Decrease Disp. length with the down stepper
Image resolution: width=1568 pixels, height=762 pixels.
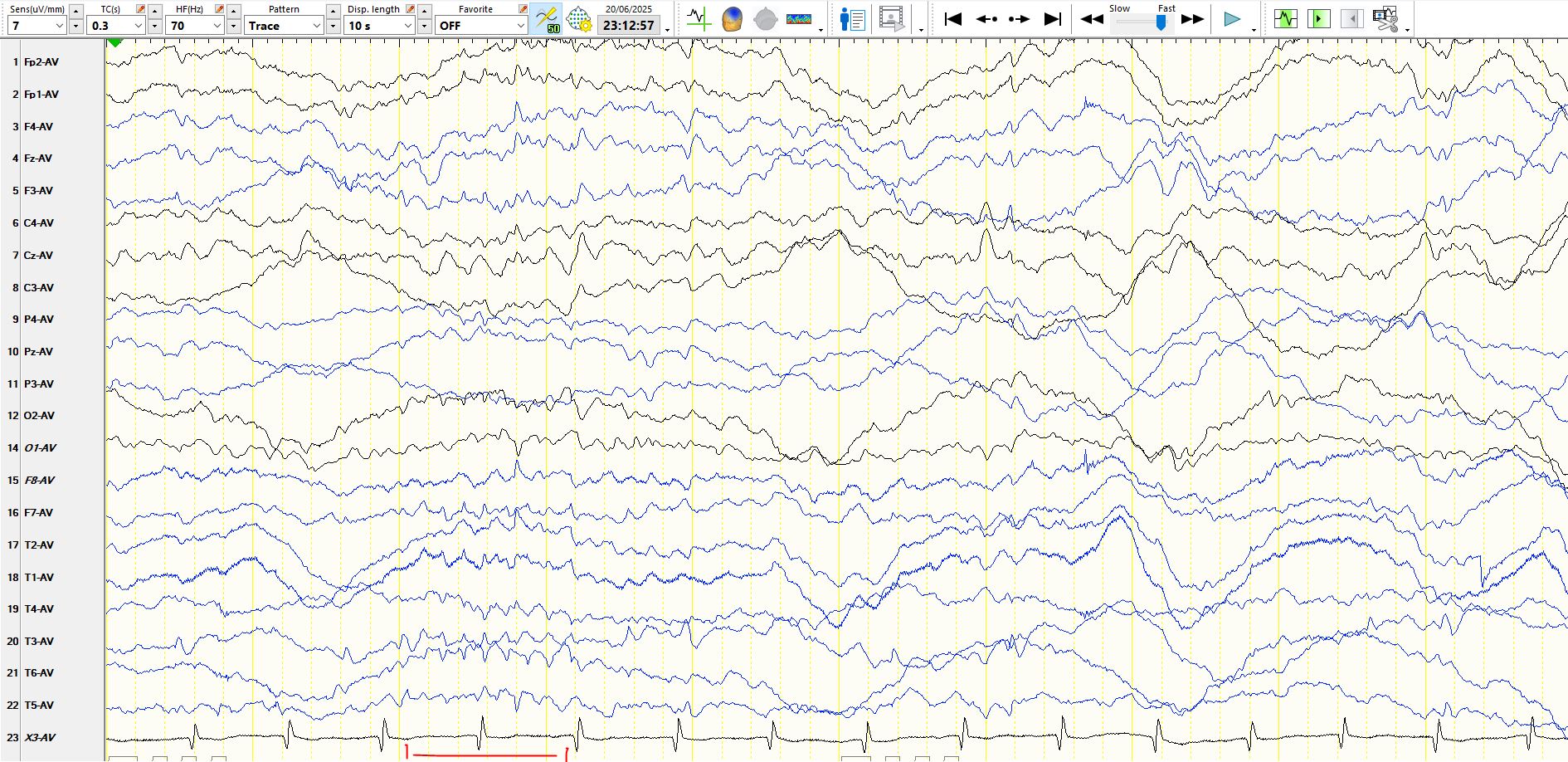pyautogui.click(x=425, y=26)
